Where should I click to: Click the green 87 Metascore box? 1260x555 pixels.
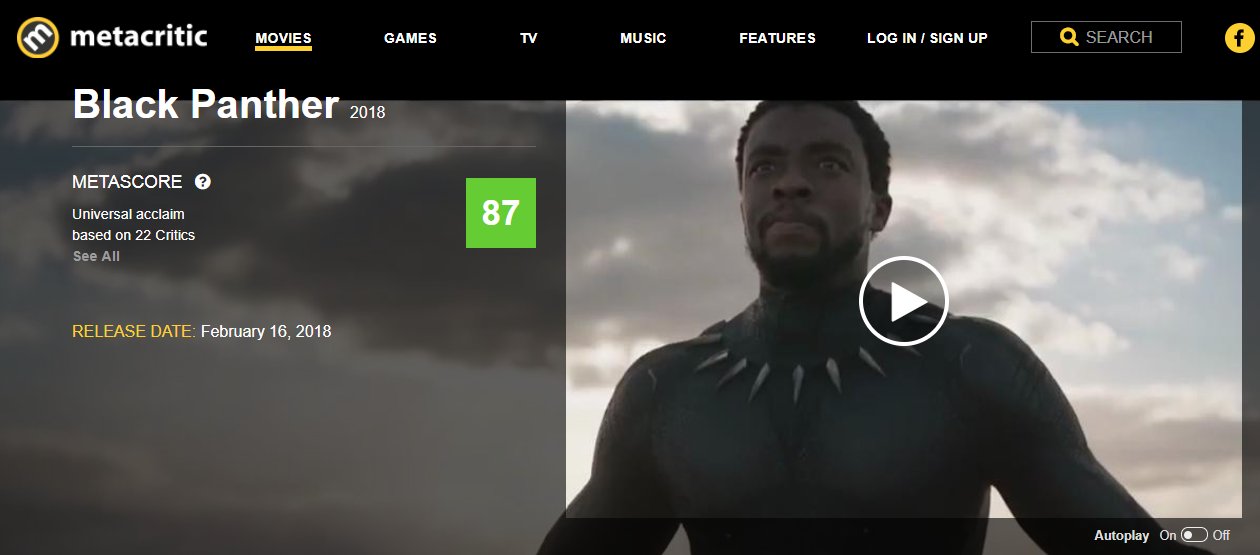tap(501, 213)
